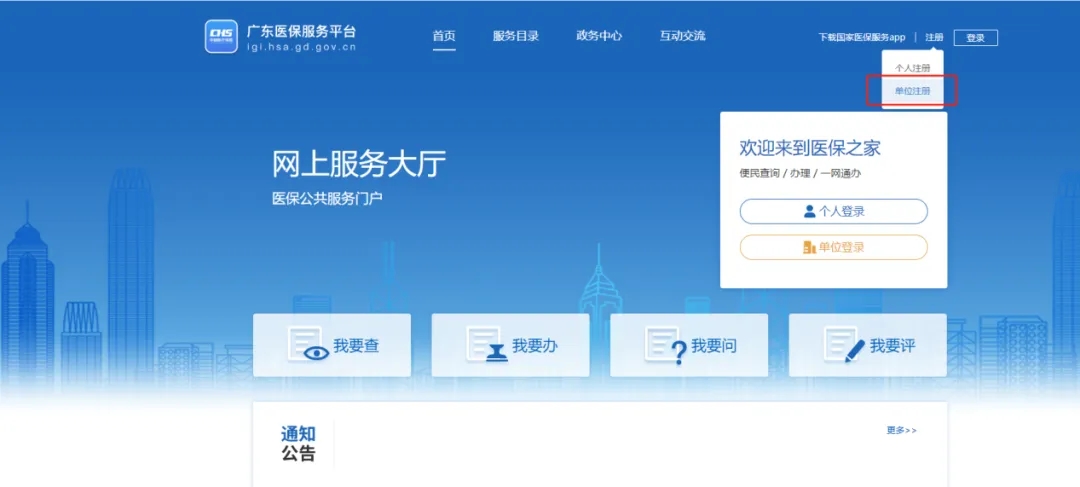Select 个人注册 from the dropdown
Screen dimensions: 1080x487
(912, 68)
